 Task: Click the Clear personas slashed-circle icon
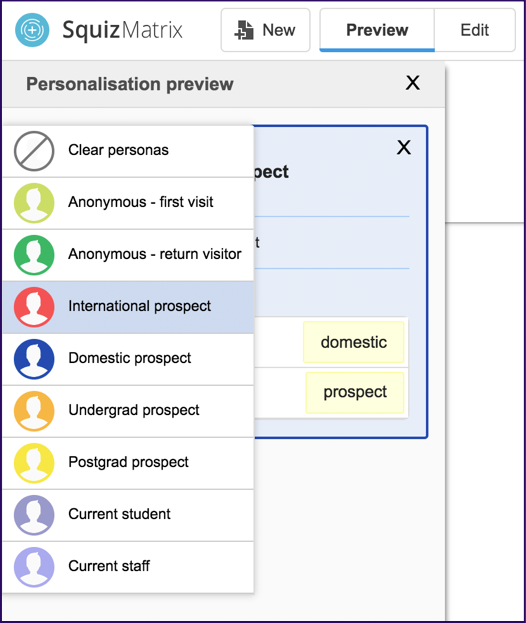34,151
